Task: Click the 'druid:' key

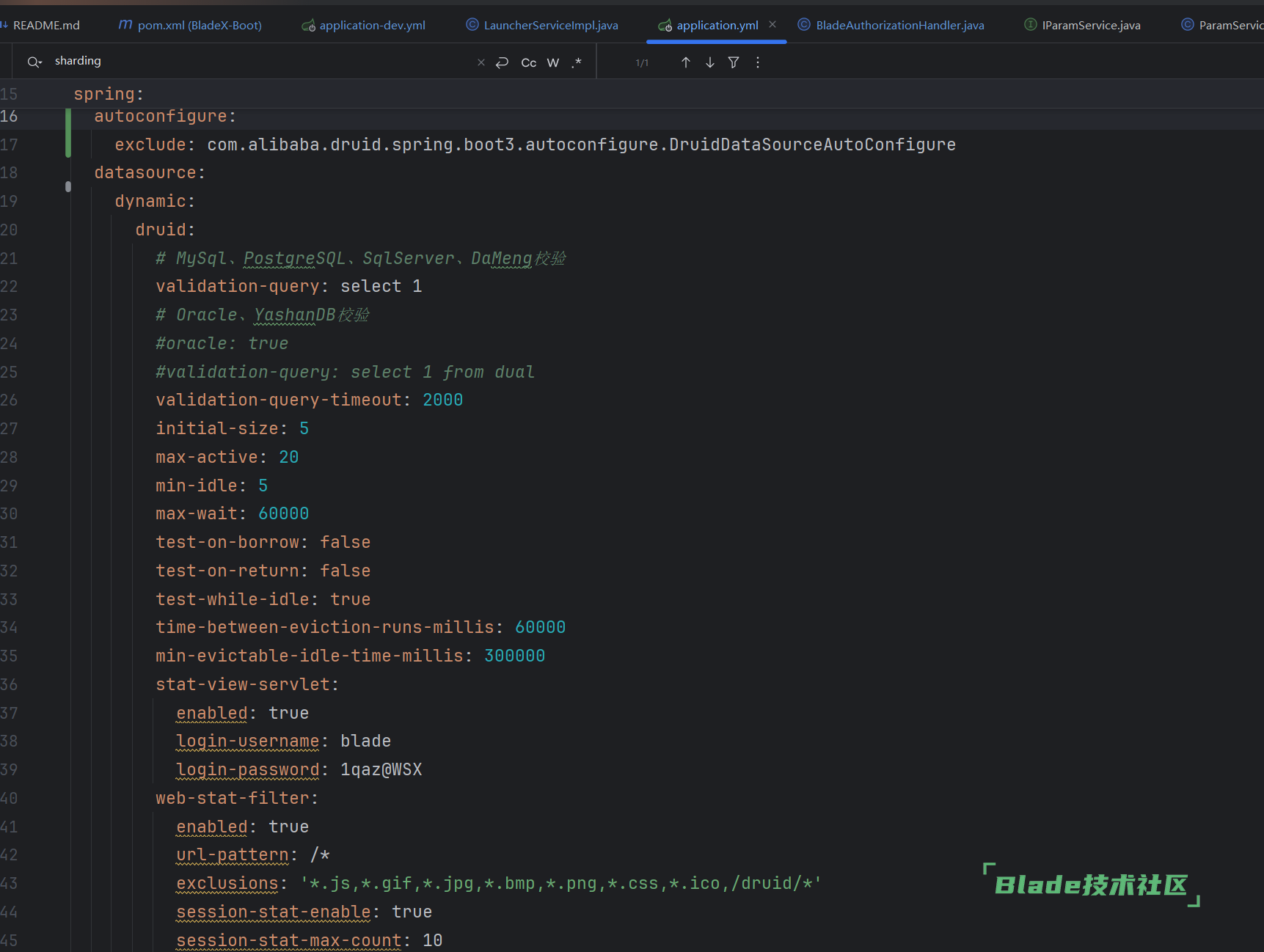Action: click(x=165, y=230)
